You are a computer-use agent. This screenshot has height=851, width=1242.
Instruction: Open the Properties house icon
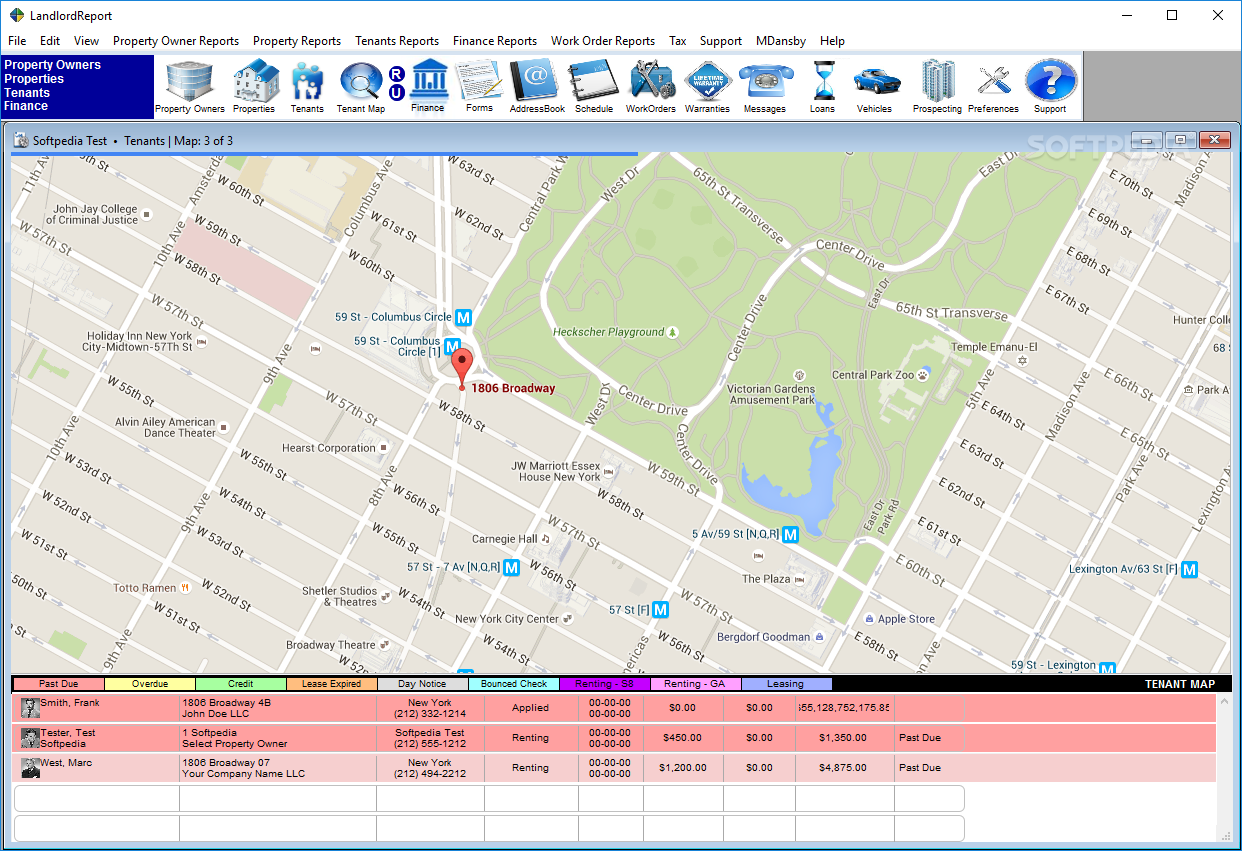tap(254, 87)
